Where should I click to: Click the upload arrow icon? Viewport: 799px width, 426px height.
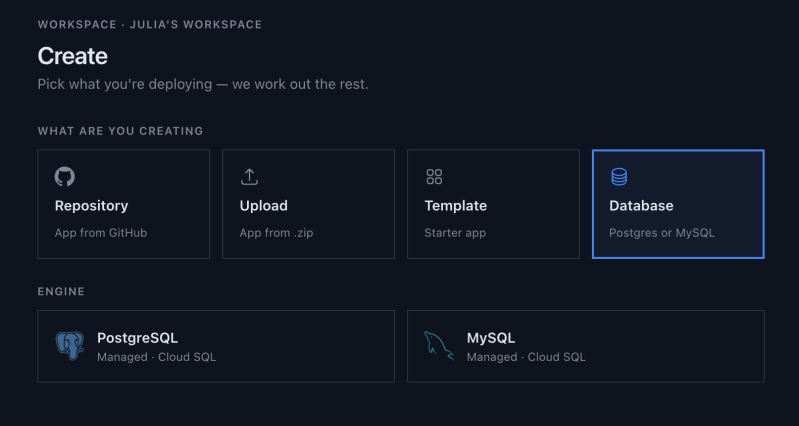(249, 177)
